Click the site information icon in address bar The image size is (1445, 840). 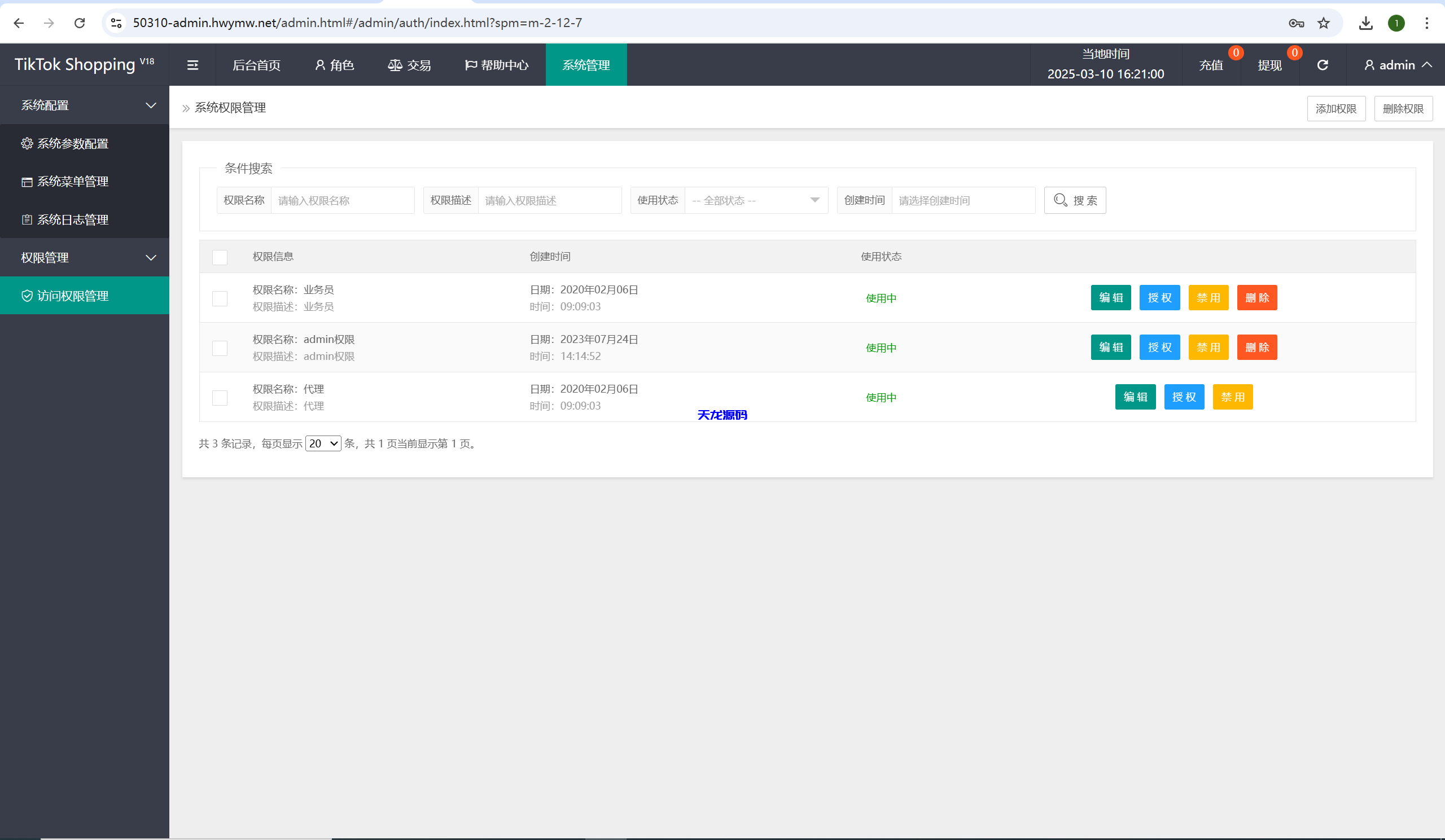116,23
